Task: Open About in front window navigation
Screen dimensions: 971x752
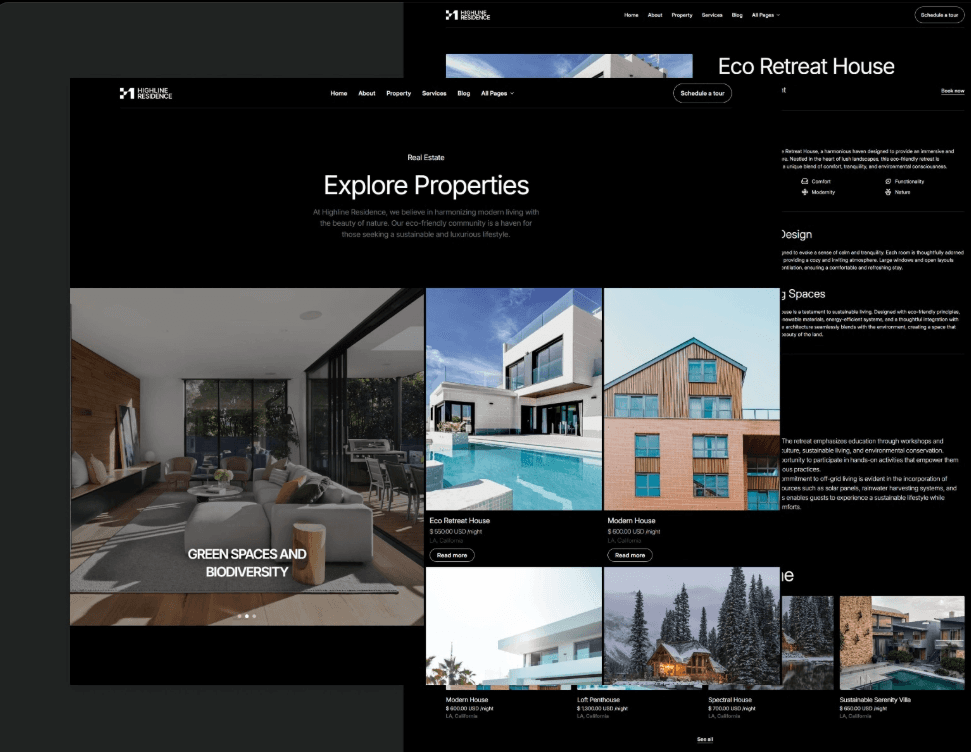Action: pyautogui.click(x=367, y=94)
